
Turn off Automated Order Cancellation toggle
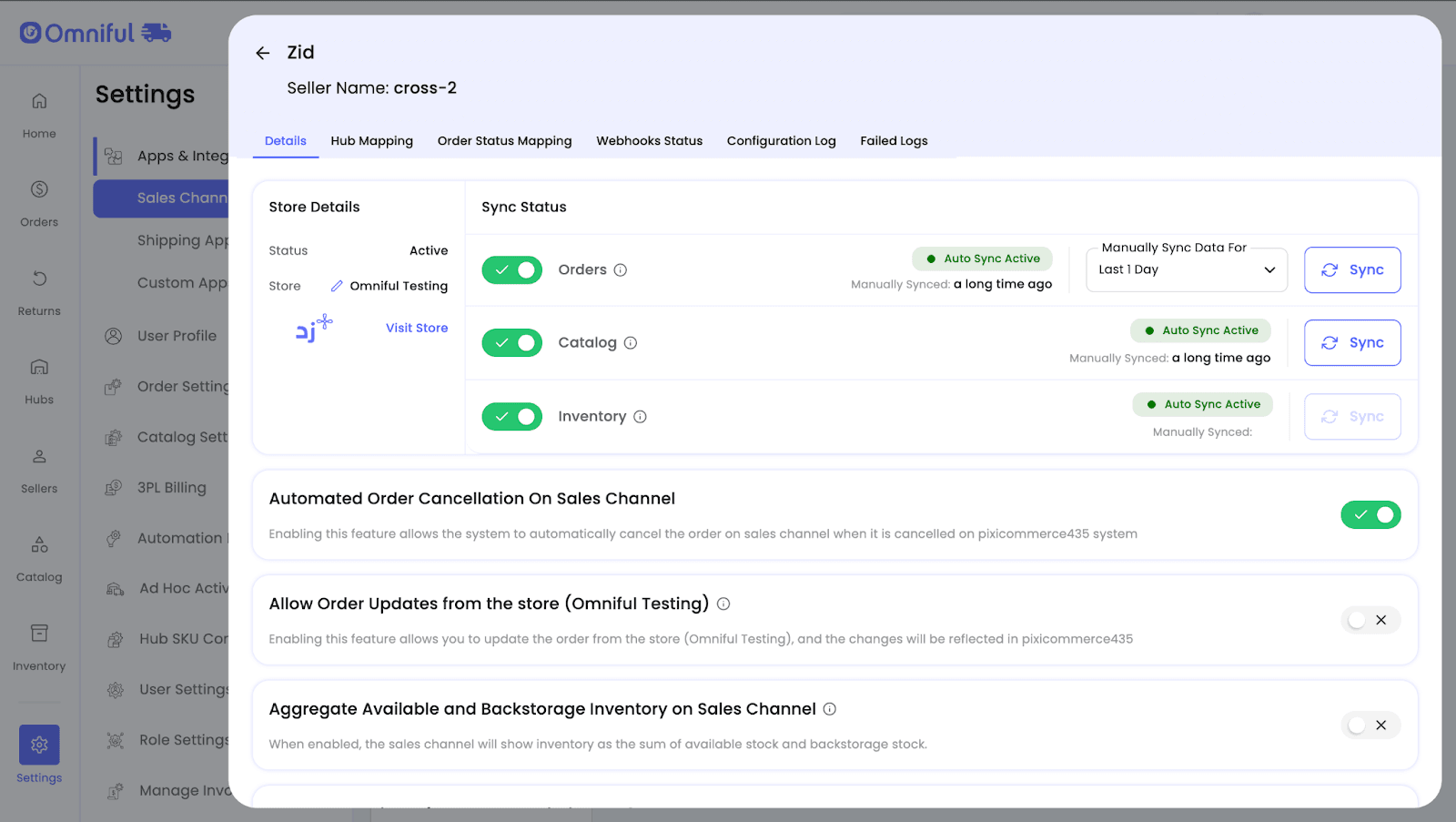[x=1370, y=515]
